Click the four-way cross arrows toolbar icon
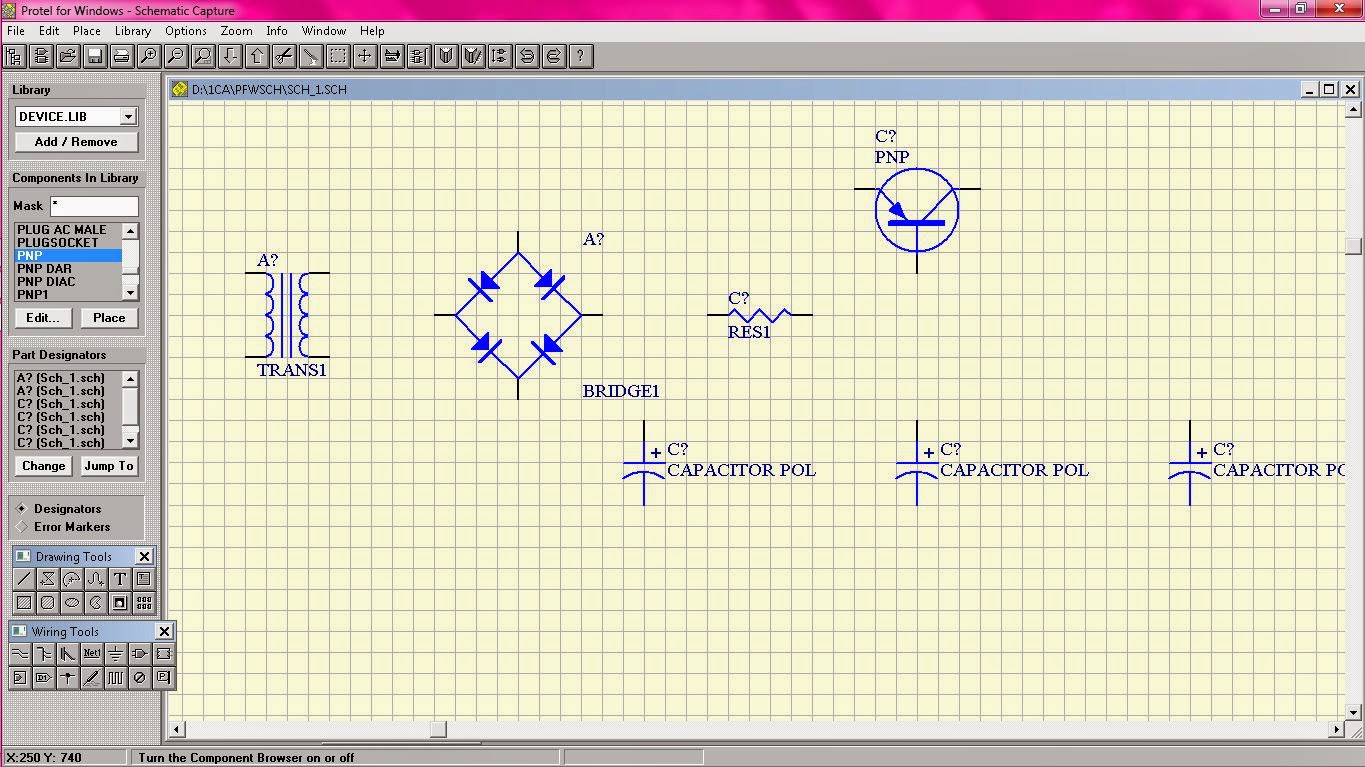 coord(365,56)
